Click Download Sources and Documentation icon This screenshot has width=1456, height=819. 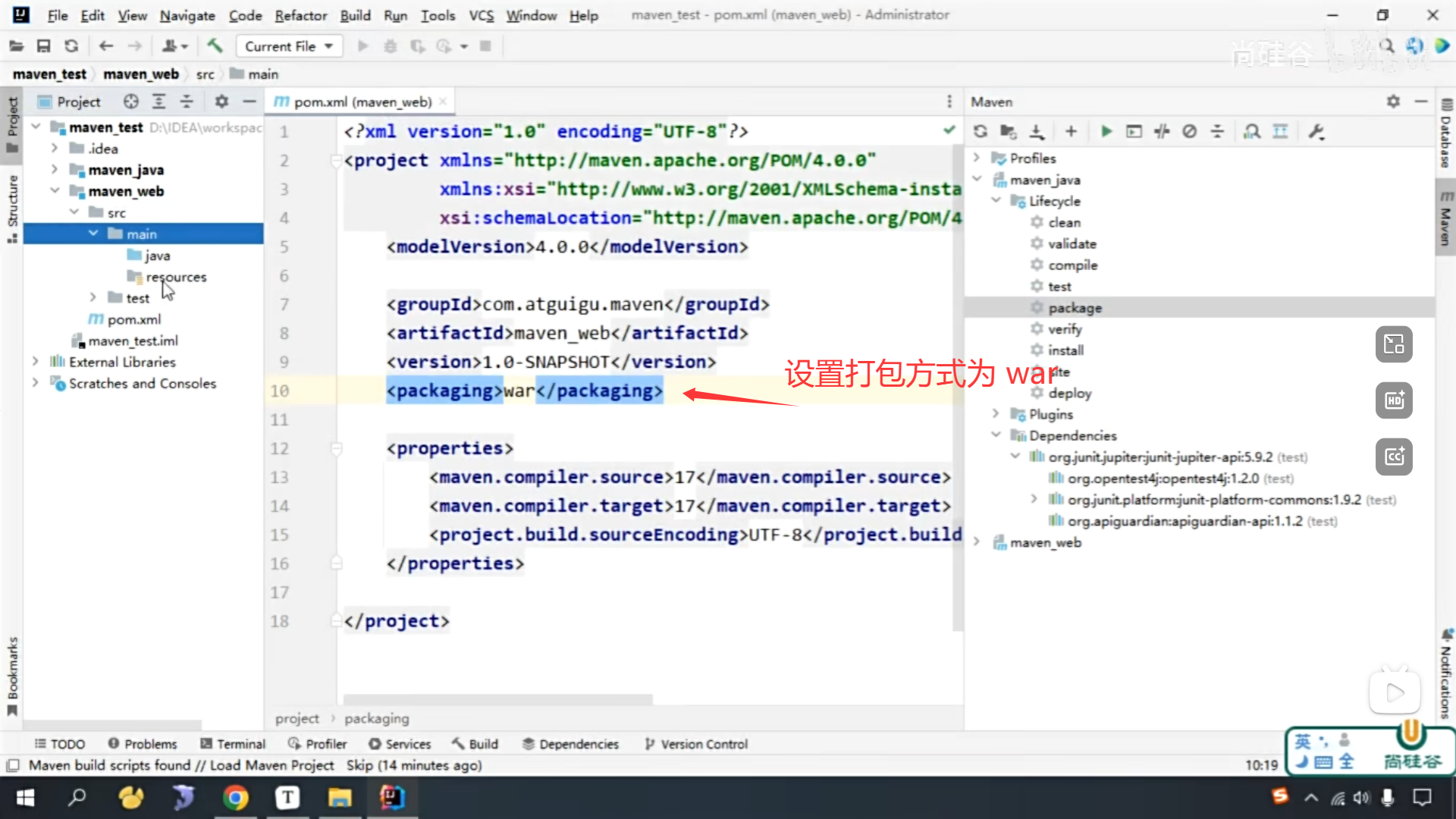1037,132
